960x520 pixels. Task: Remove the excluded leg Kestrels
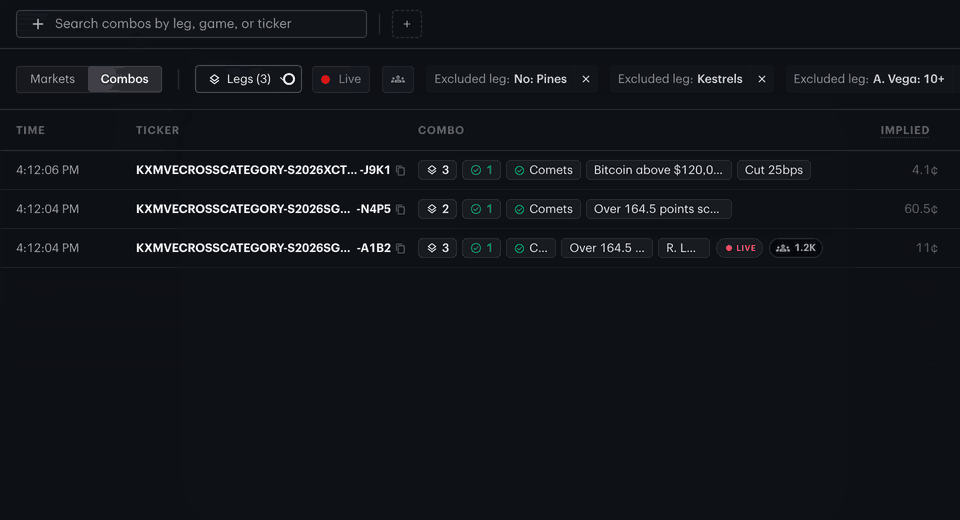click(x=762, y=79)
